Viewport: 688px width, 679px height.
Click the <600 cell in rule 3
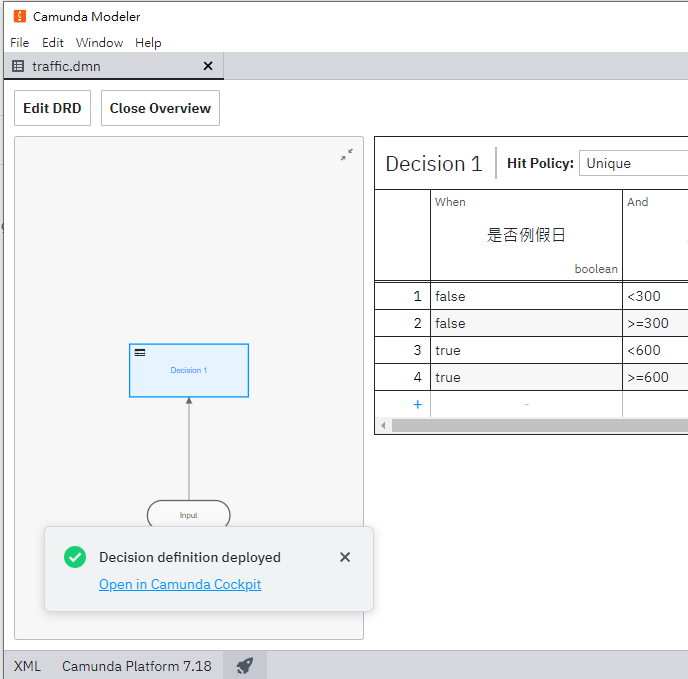click(656, 350)
